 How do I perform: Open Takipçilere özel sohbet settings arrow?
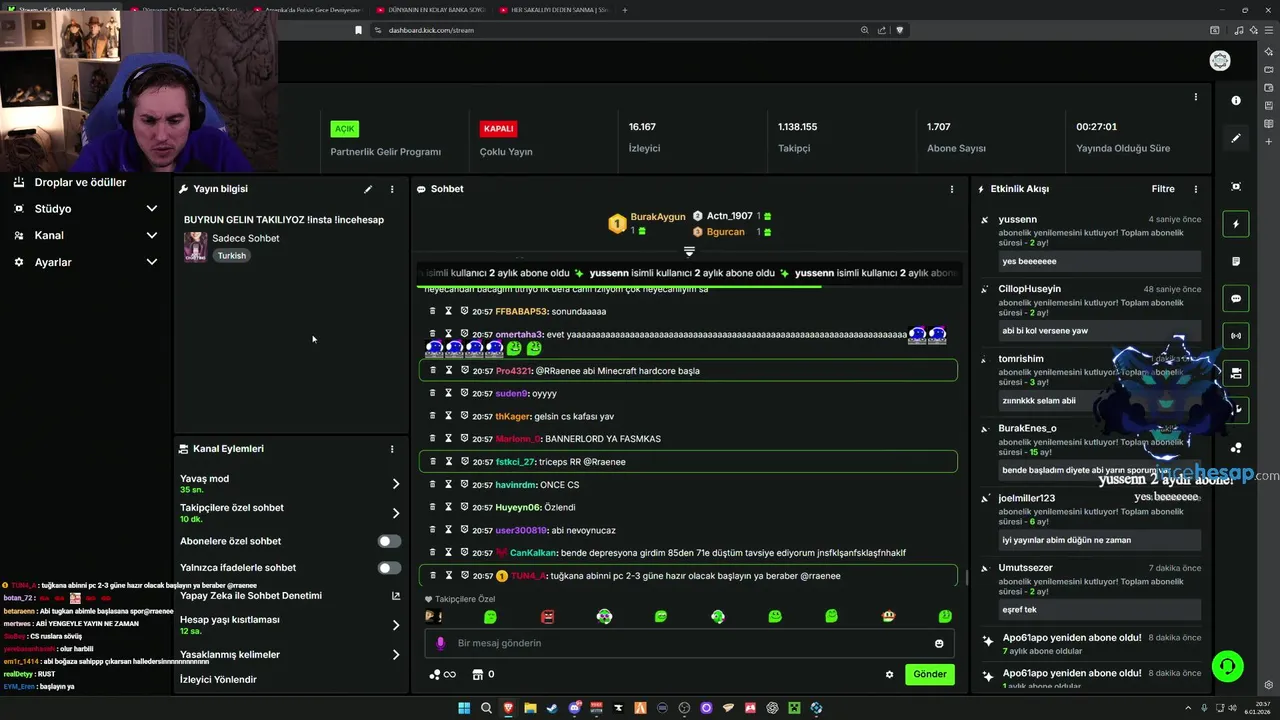coord(395,513)
